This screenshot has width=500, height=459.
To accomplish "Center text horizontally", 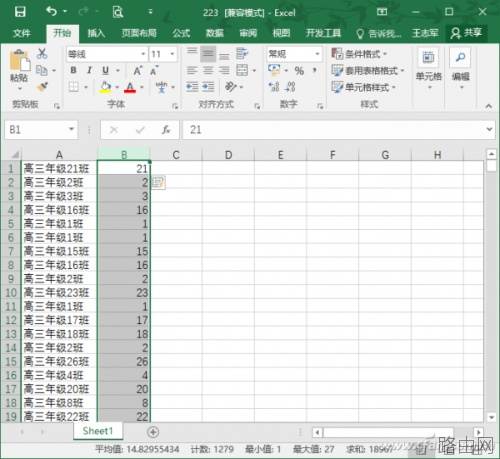I will click(x=208, y=70).
